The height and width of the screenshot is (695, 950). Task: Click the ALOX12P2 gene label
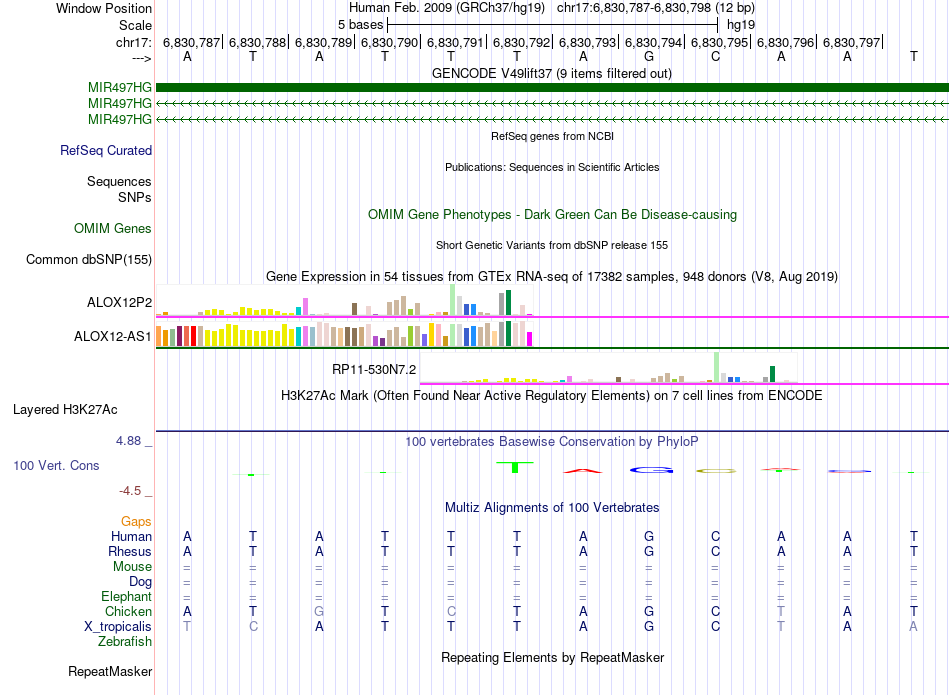(119, 302)
